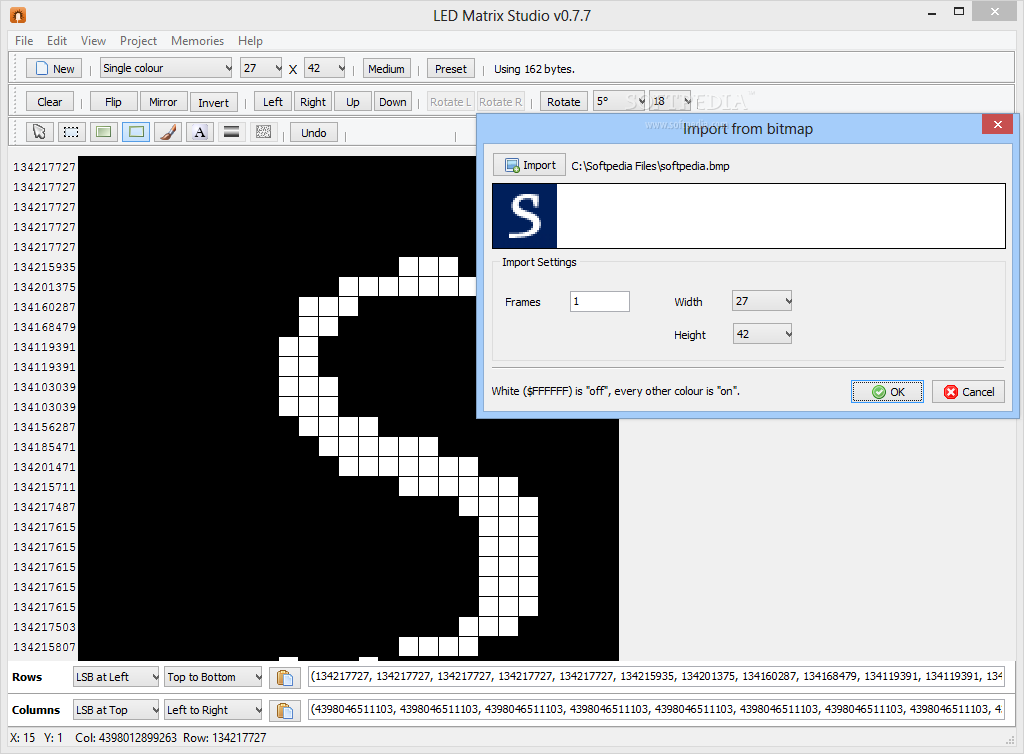Cancel the Import from bitmap dialog

pyautogui.click(x=968, y=392)
